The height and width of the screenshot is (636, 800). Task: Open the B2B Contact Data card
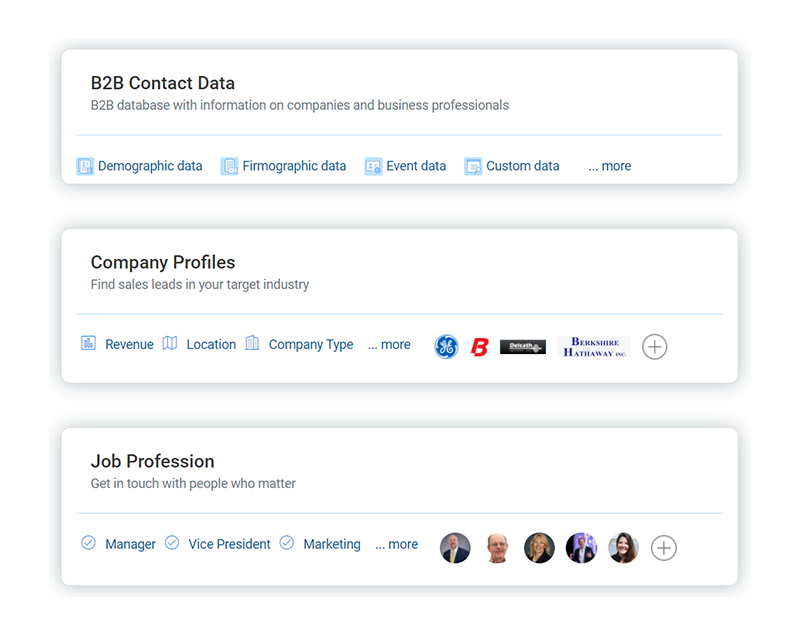(163, 83)
